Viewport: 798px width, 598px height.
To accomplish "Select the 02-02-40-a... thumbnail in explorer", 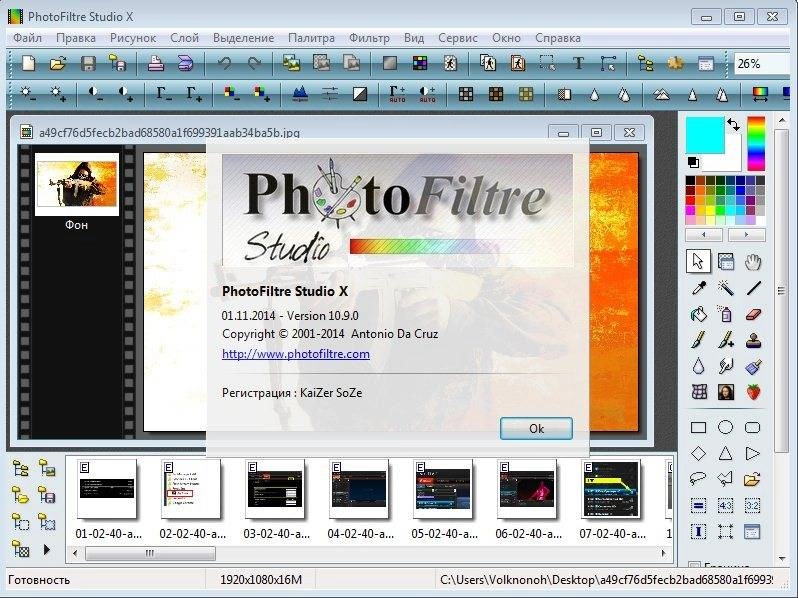I will pyautogui.click(x=191, y=489).
